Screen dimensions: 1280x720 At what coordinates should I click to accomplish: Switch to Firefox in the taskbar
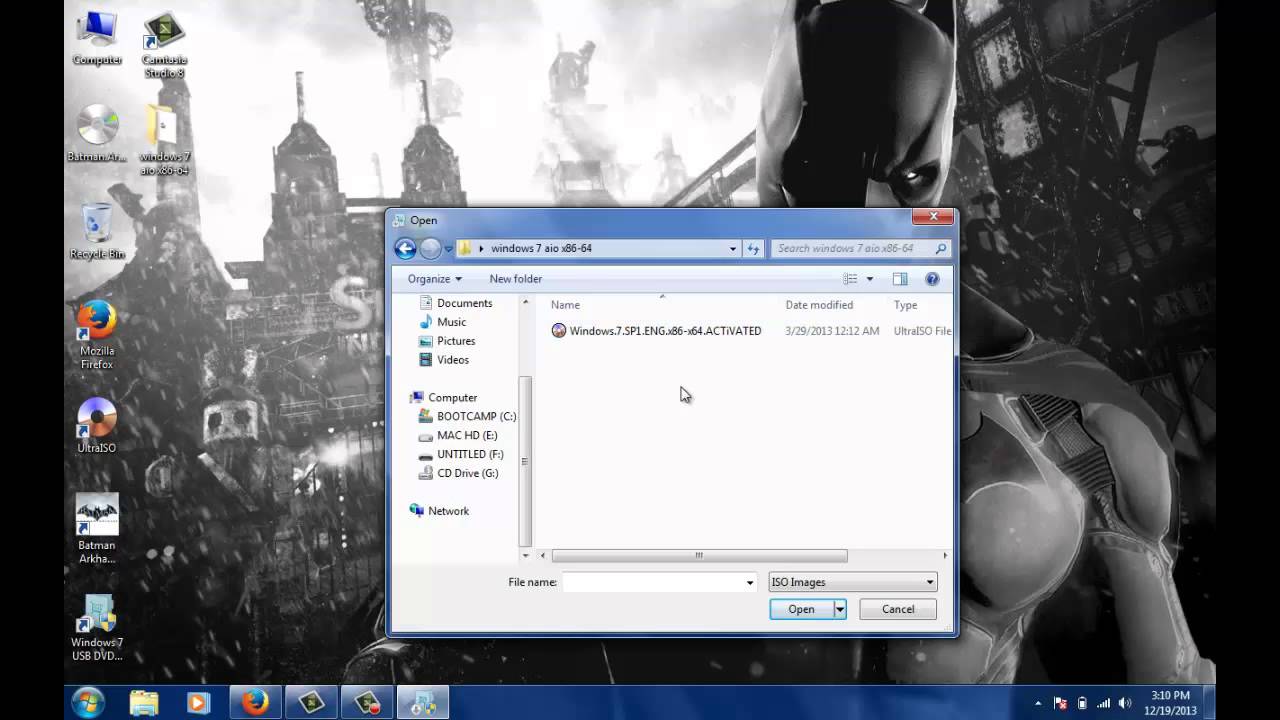tap(255, 703)
